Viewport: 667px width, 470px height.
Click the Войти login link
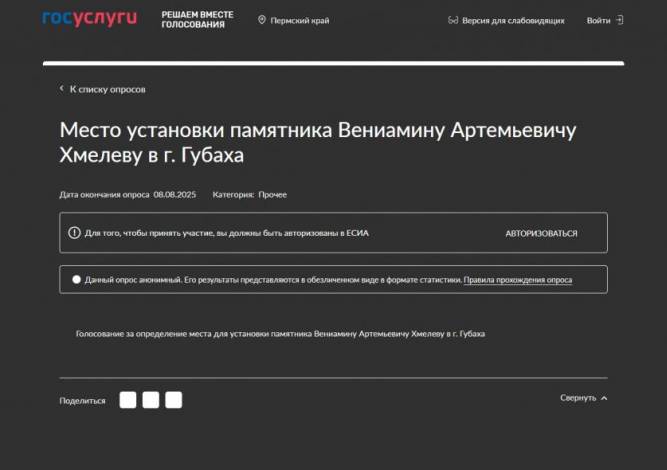(x=598, y=20)
